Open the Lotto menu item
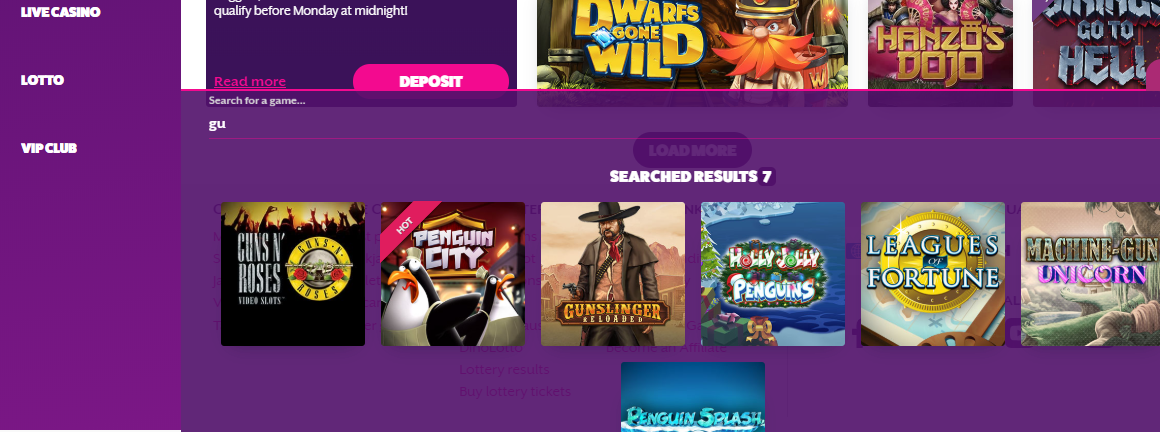 (42, 80)
